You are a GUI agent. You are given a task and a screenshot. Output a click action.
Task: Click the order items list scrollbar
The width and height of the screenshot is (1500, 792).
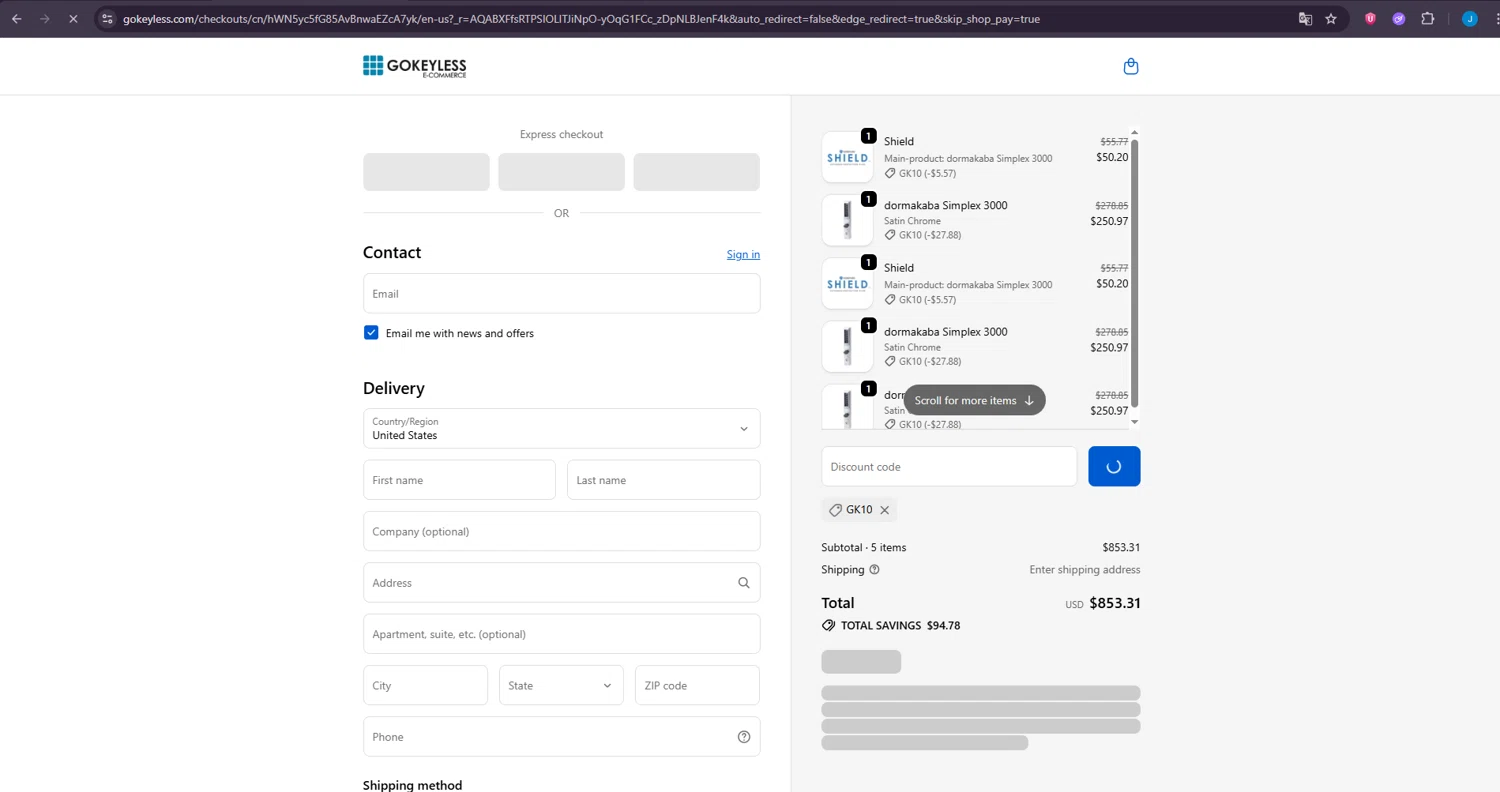tap(1134, 273)
